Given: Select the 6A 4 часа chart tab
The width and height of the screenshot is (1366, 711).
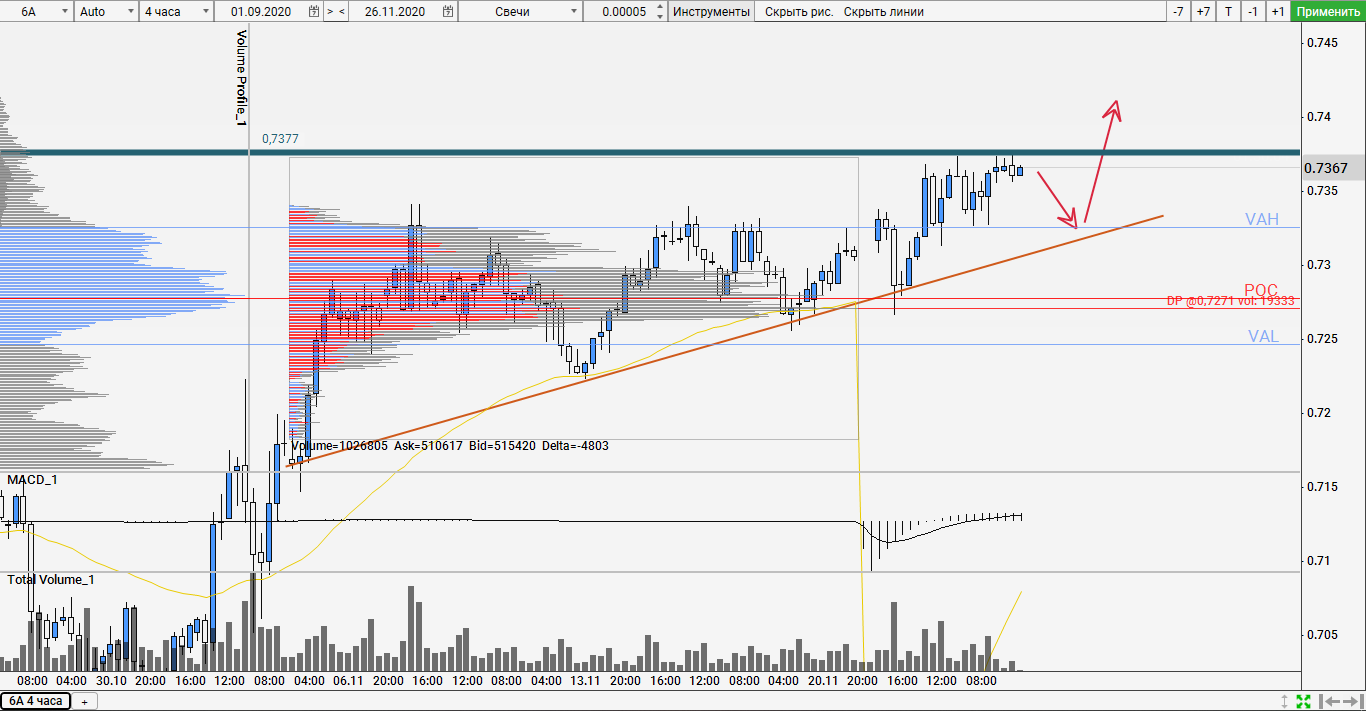Looking at the screenshot, I should pos(36,701).
